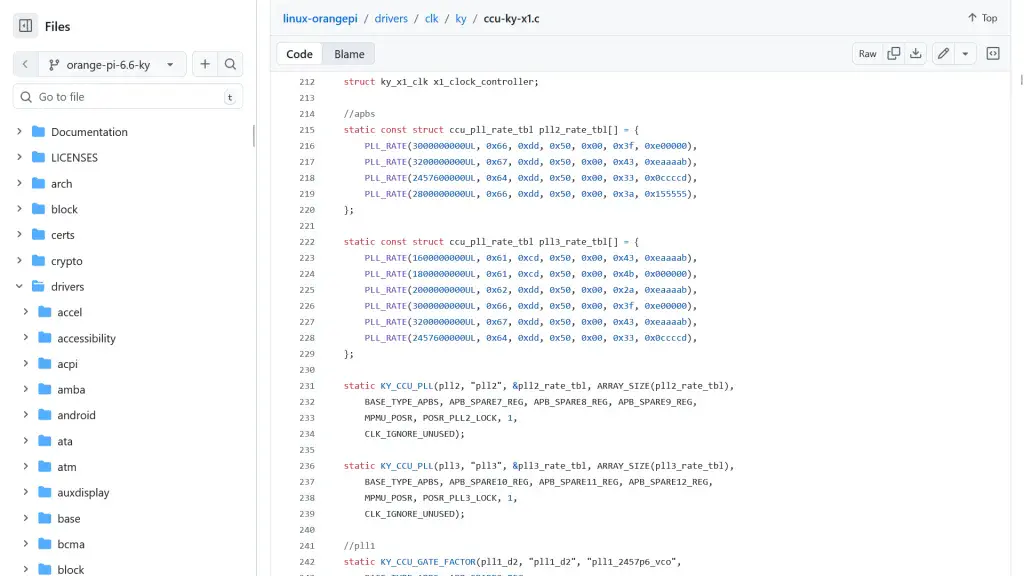Switch to the Blame tab

pyautogui.click(x=349, y=54)
